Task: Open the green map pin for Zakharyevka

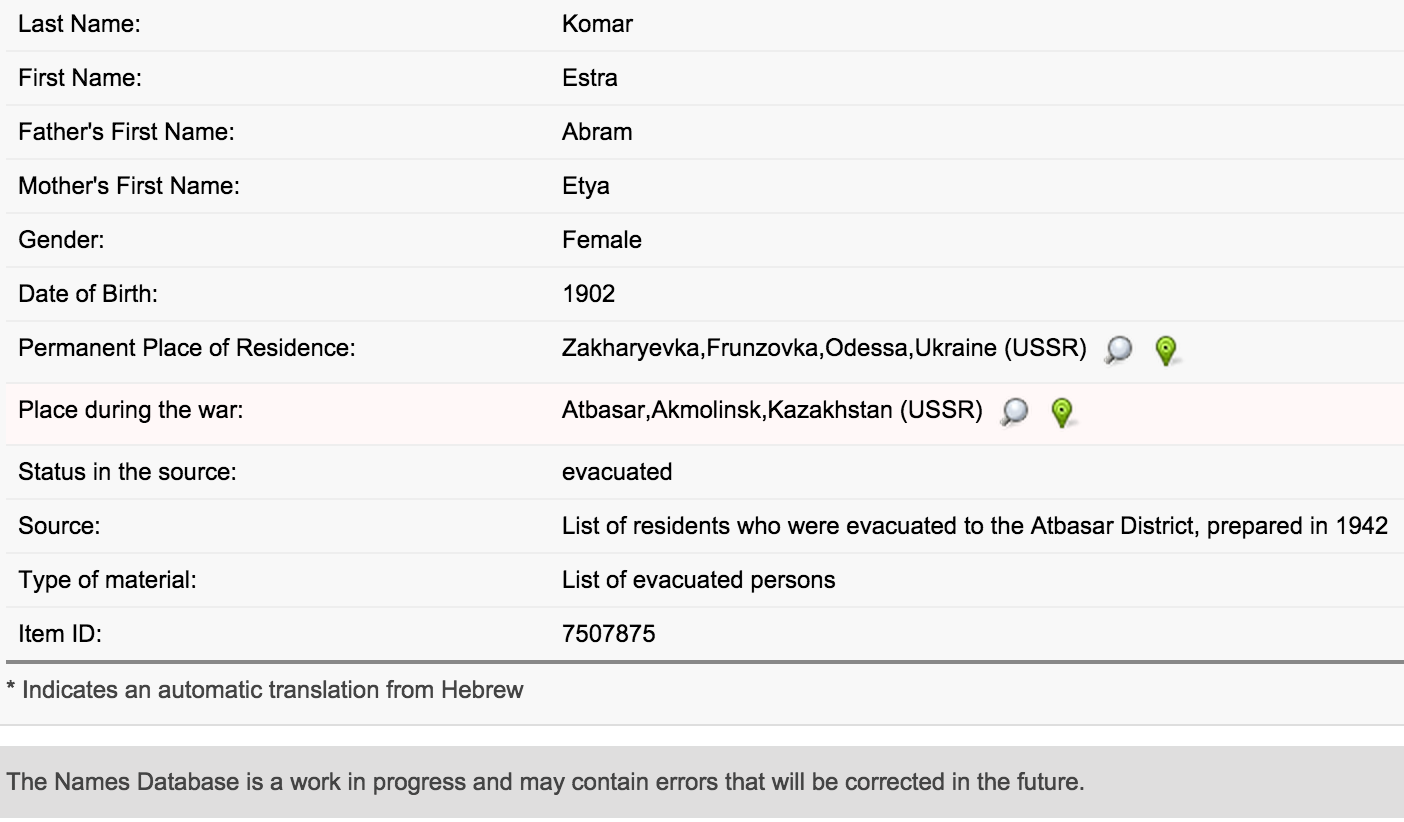Action: (x=1165, y=349)
